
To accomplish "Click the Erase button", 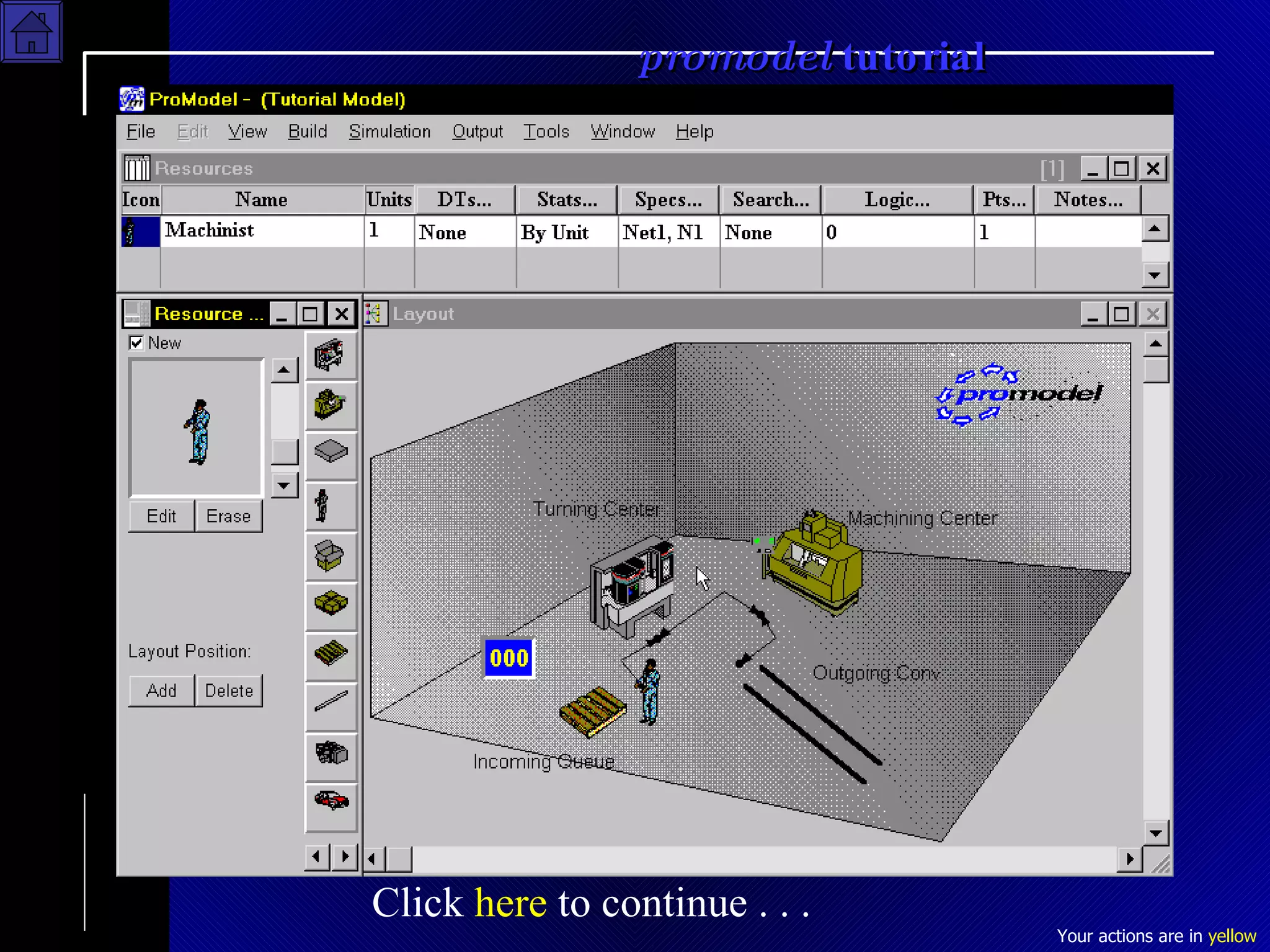I will (x=228, y=516).
